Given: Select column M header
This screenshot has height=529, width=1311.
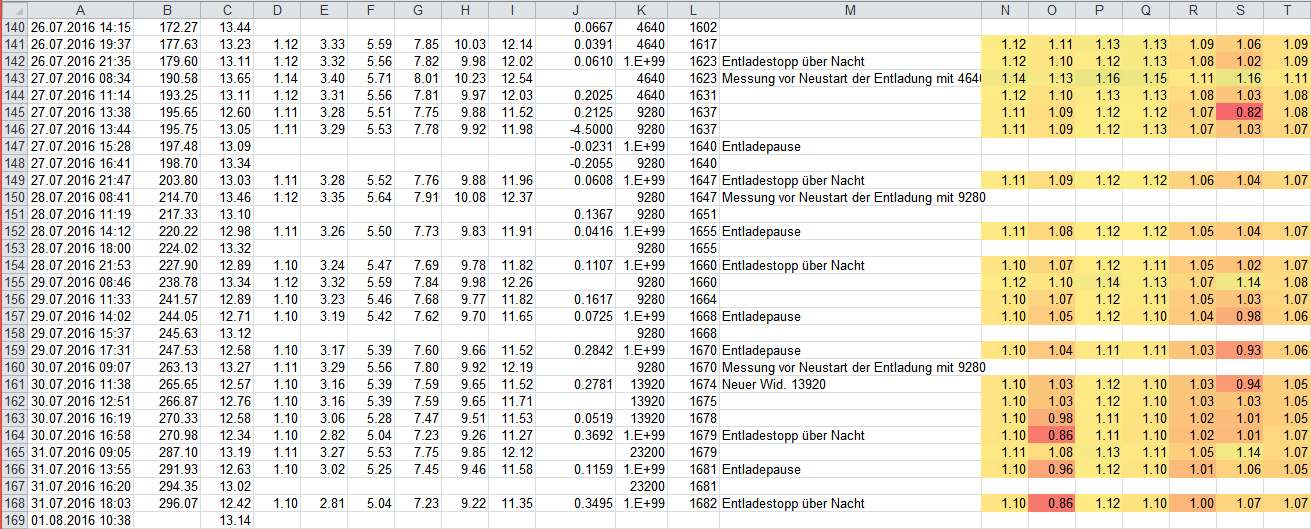Looking at the screenshot, I should coord(850,10).
